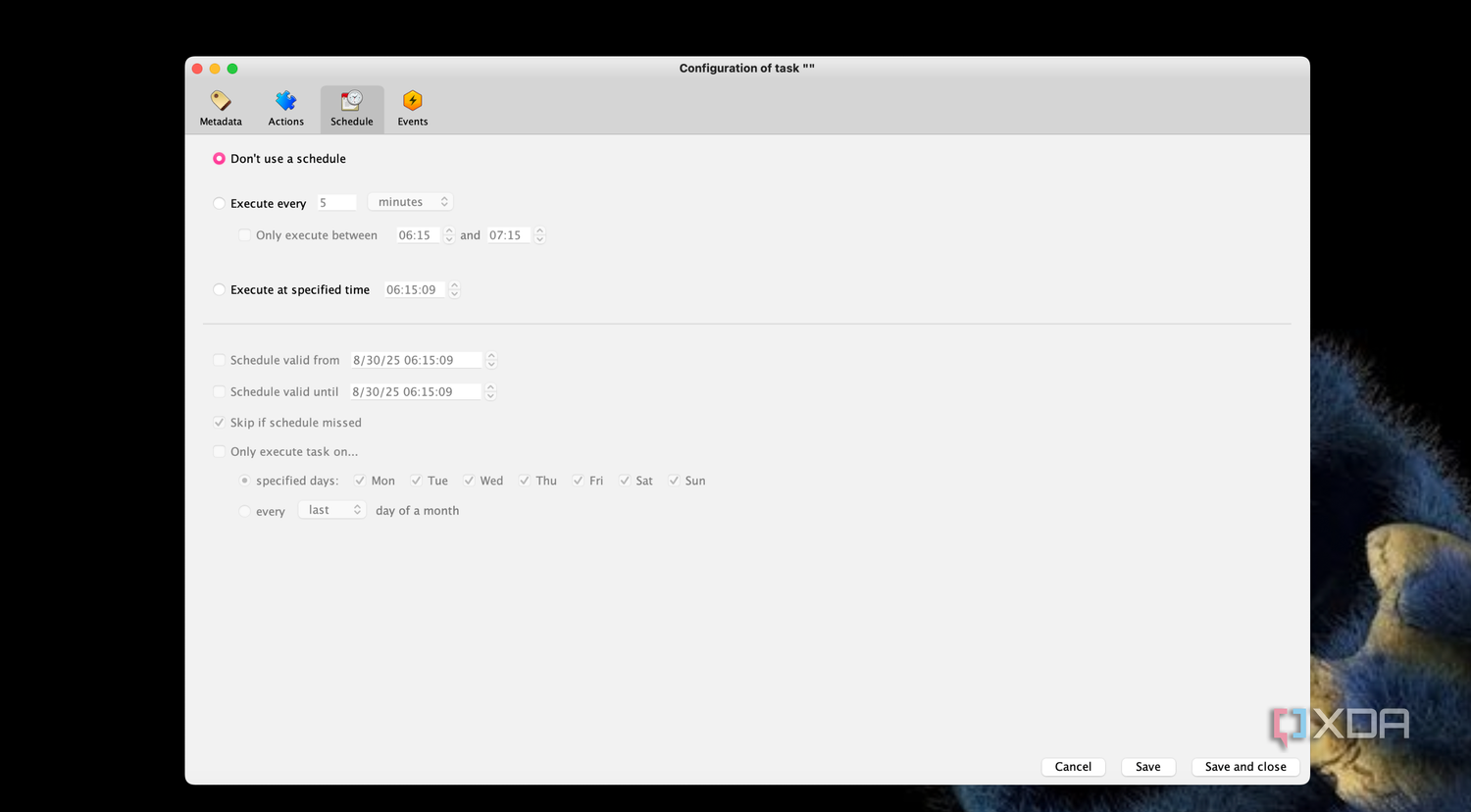Open the minutes unit dropdown

coord(410,202)
